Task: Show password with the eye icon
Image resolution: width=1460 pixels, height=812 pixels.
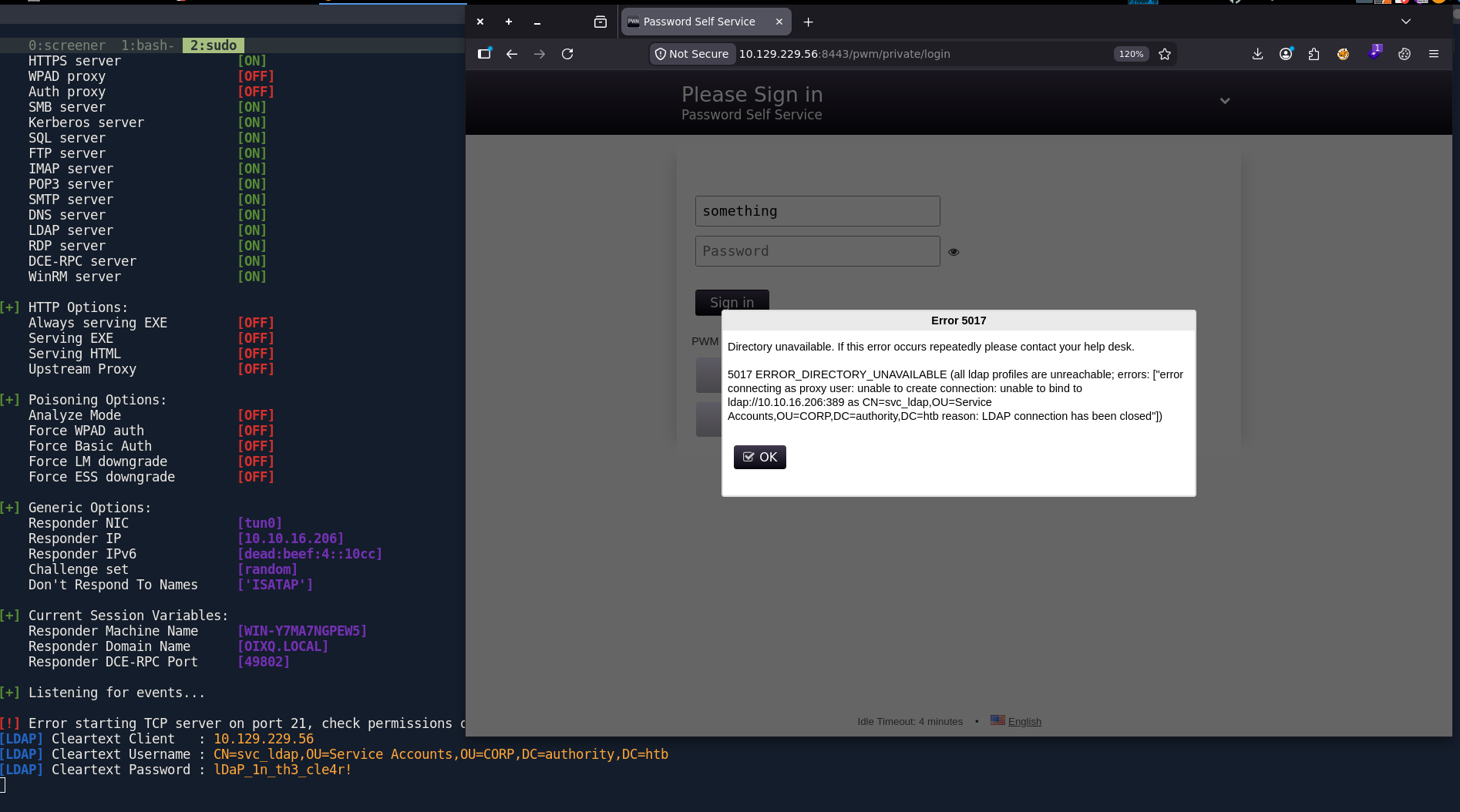Action: (954, 252)
